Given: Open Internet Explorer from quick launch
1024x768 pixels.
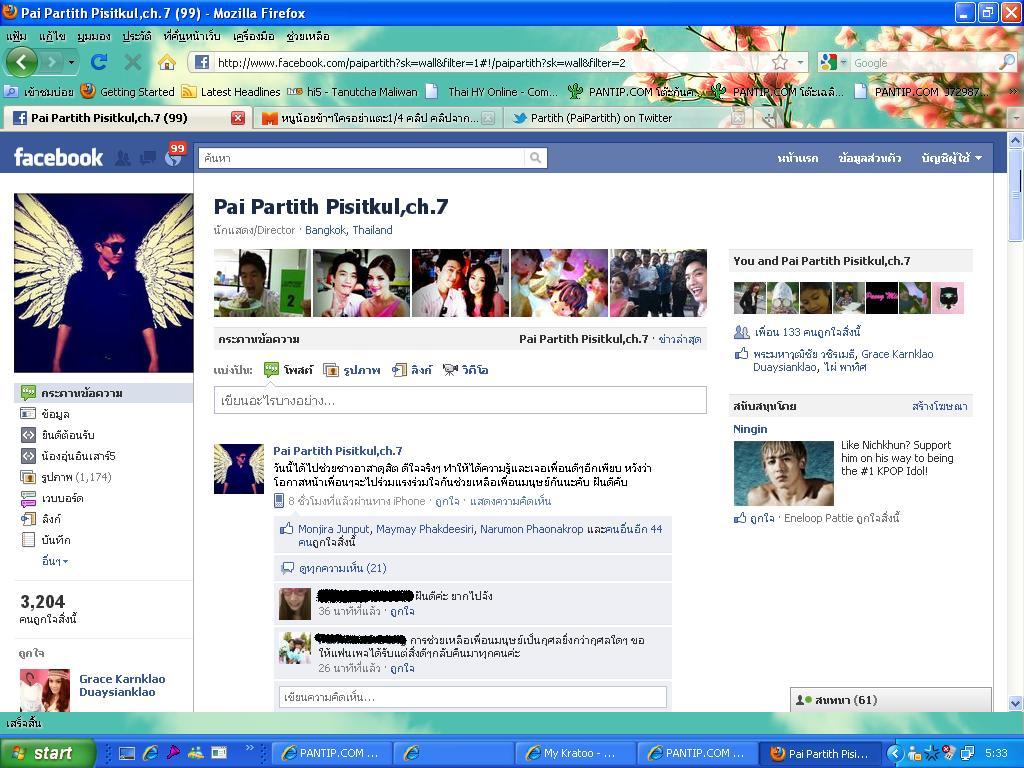Looking at the screenshot, I should coord(150,753).
